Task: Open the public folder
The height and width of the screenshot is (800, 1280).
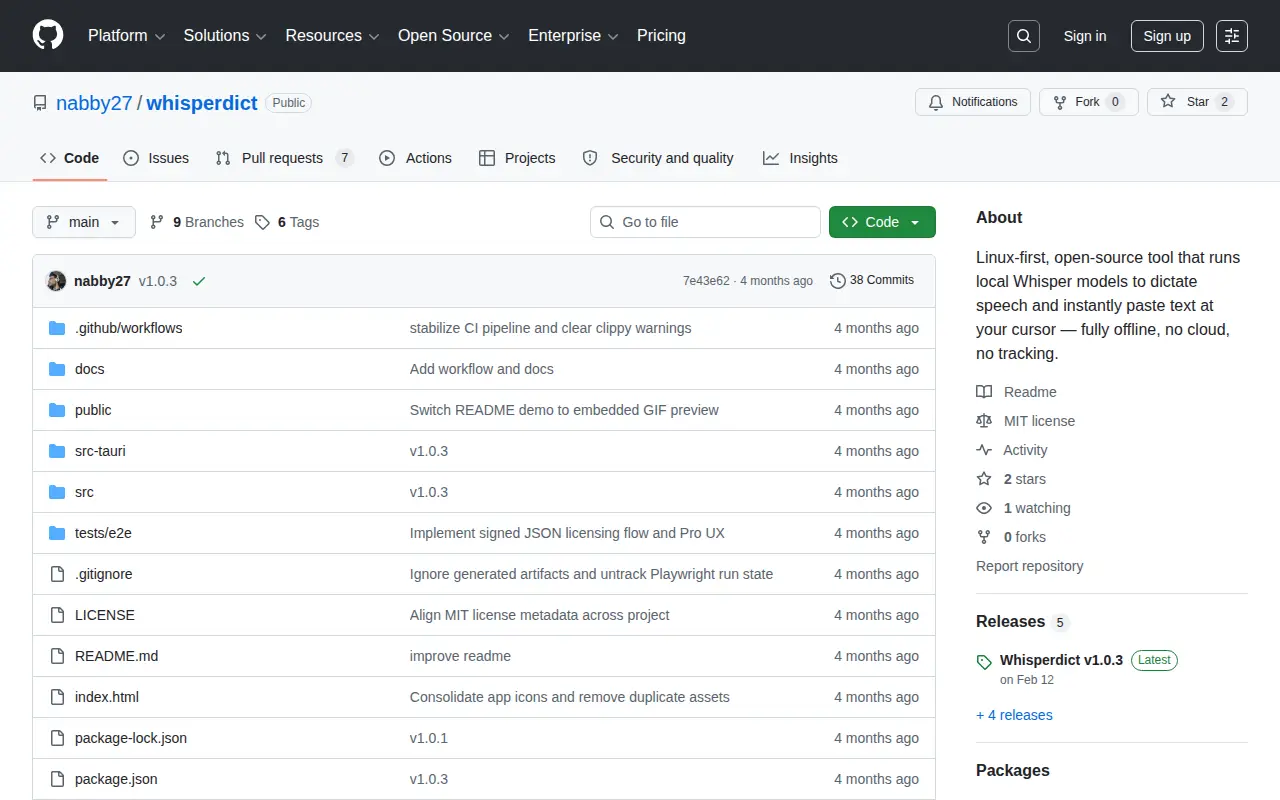Action: pyautogui.click(x=93, y=410)
